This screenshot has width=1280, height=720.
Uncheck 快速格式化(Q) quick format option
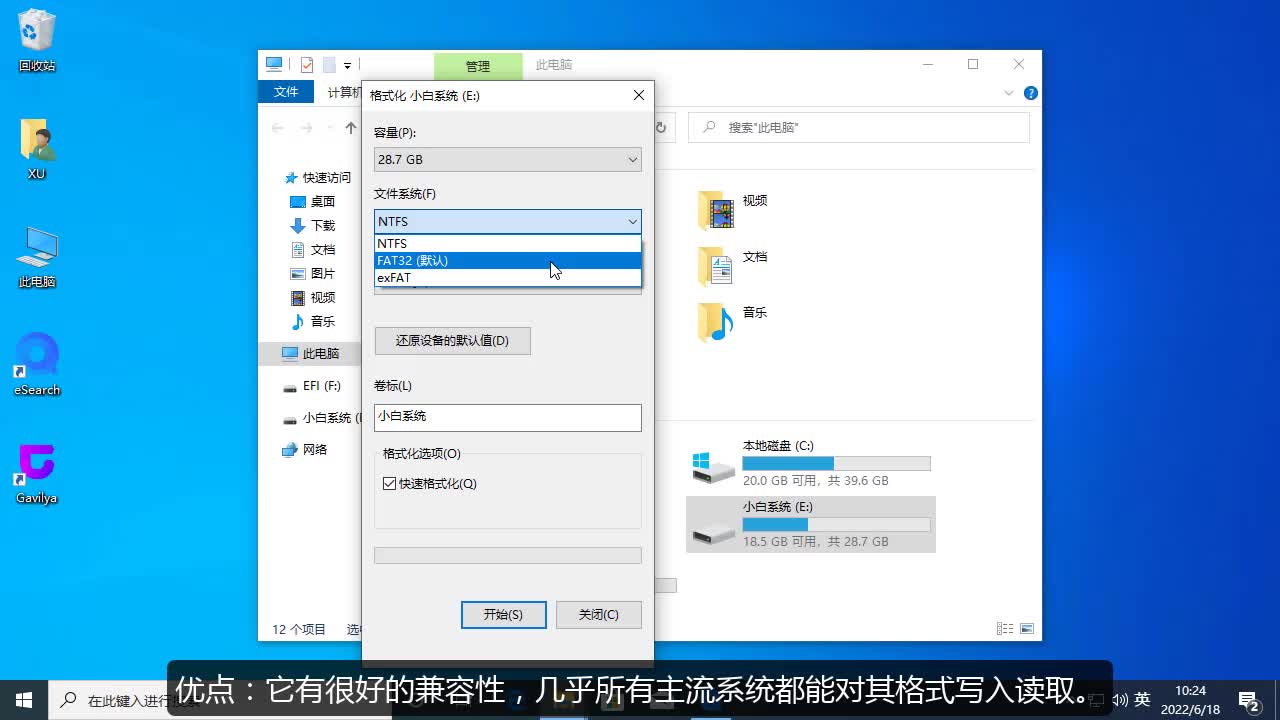(x=388, y=483)
